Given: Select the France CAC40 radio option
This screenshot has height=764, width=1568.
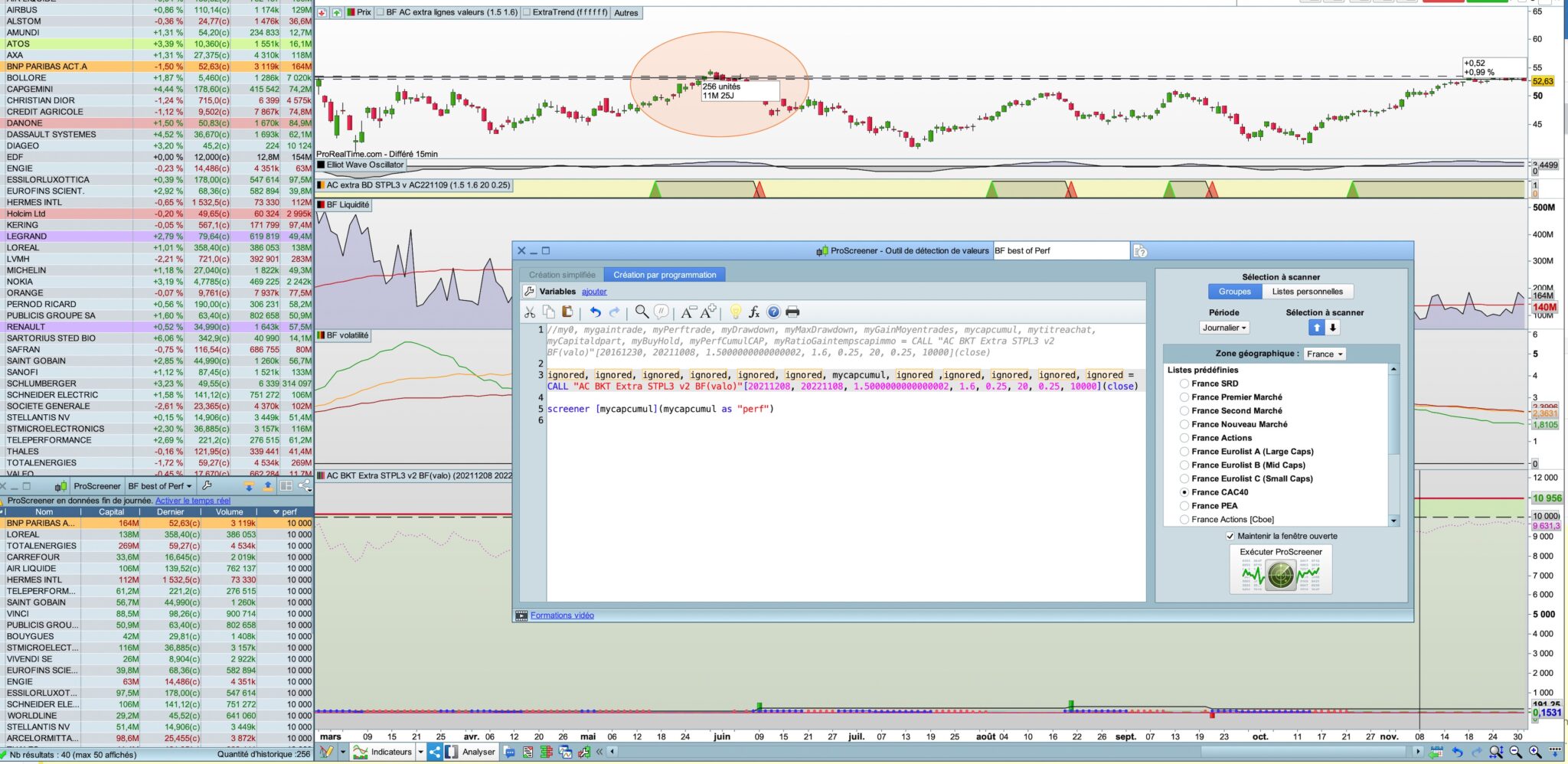Looking at the screenshot, I should point(1184,492).
